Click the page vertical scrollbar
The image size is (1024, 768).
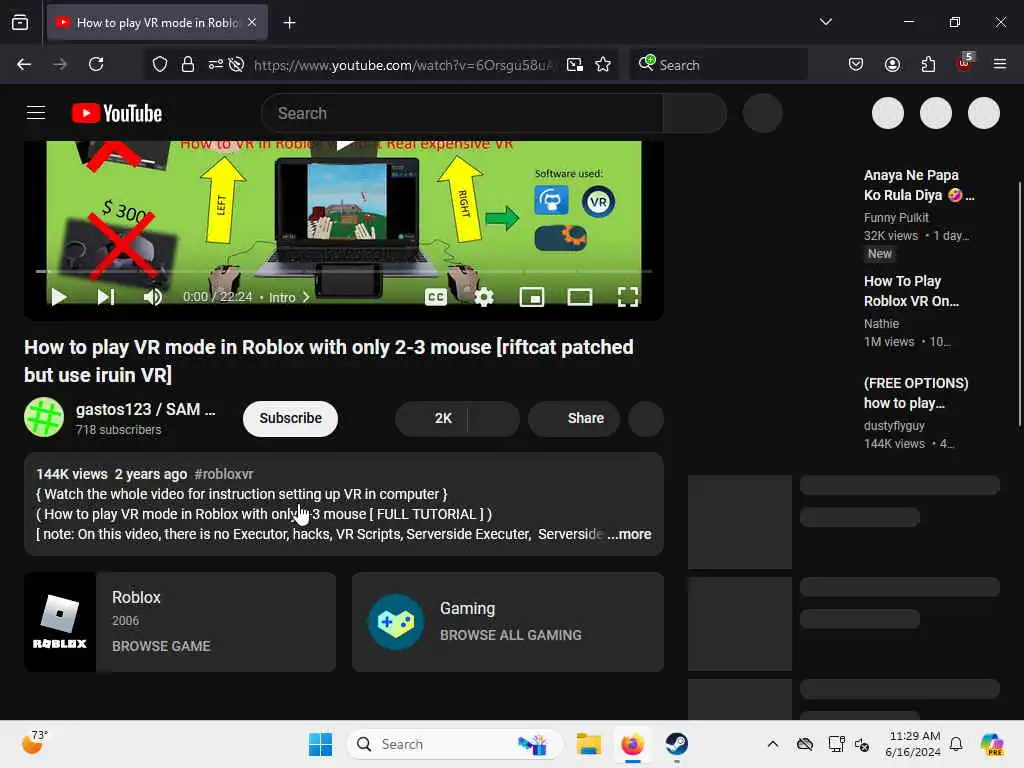pyautogui.click(x=1019, y=304)
